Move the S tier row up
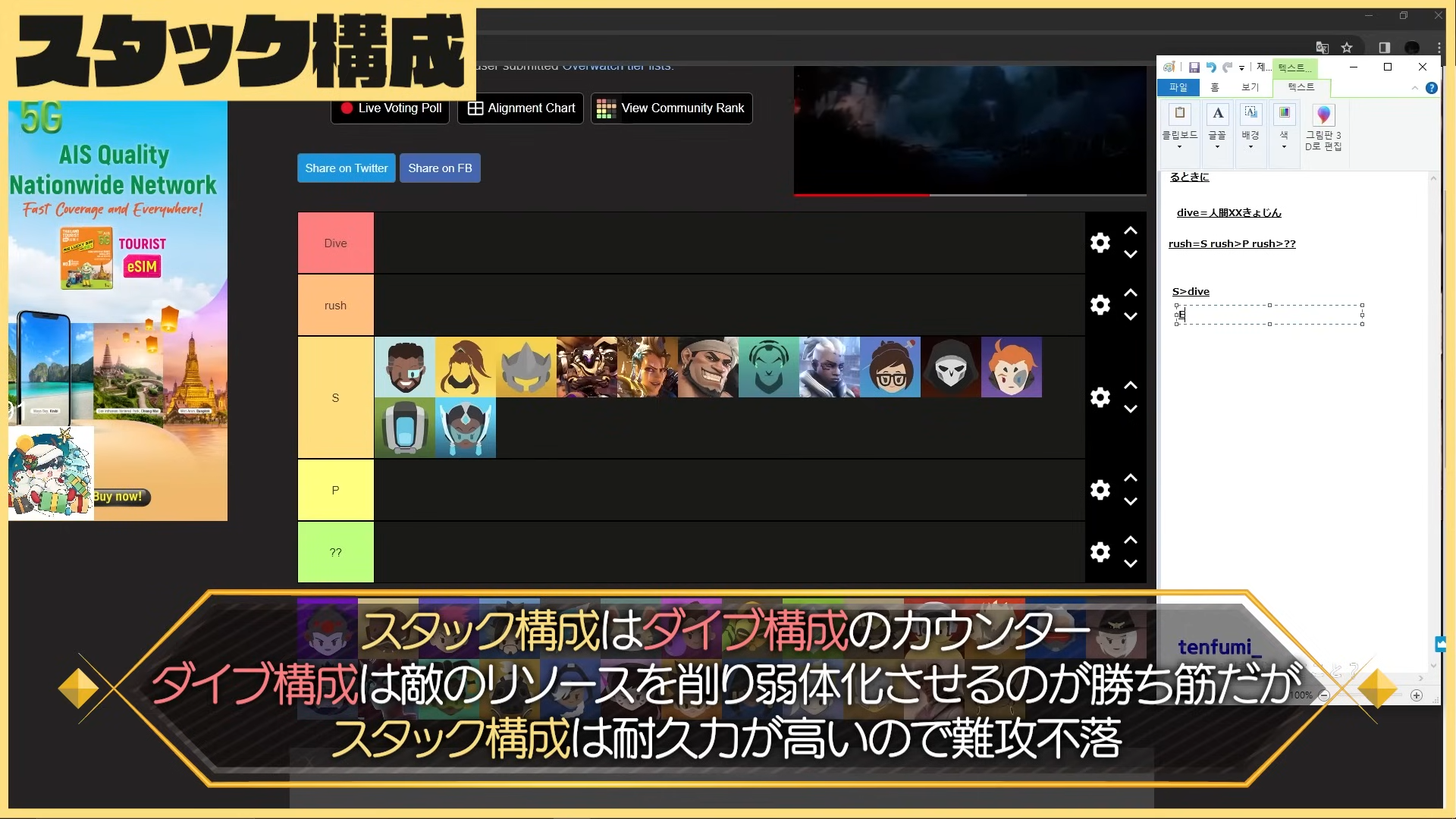This screenshot has height=819, width=1456. [1131, 385]
